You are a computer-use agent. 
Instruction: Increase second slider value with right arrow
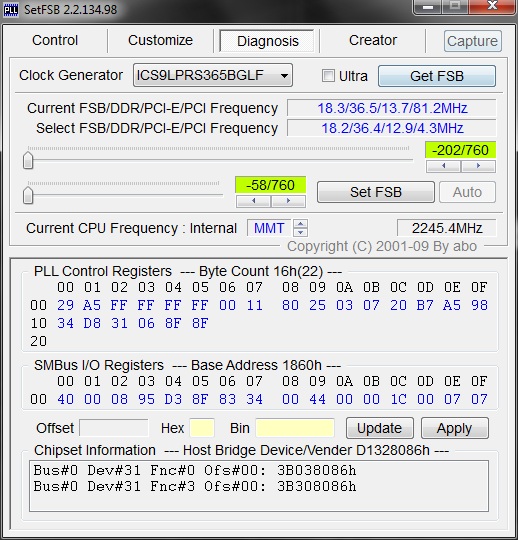[288, 201]
